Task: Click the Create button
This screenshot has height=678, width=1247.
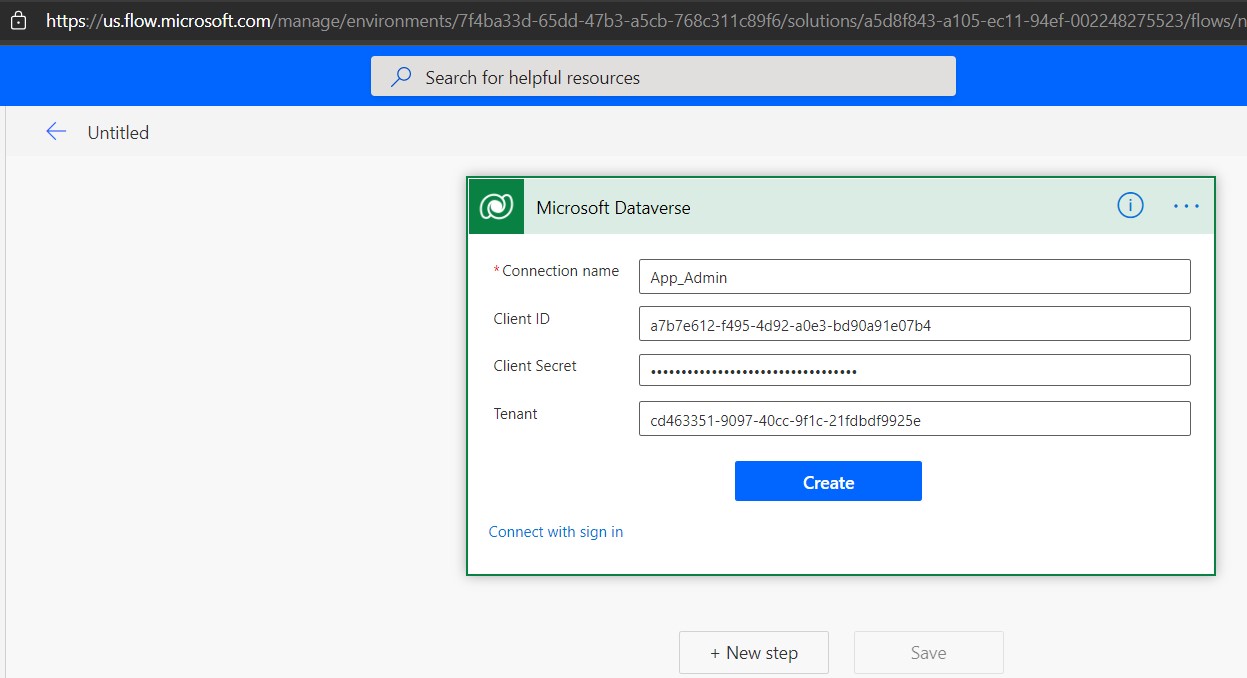Action: pyautogui.click(x=828, y=481)
